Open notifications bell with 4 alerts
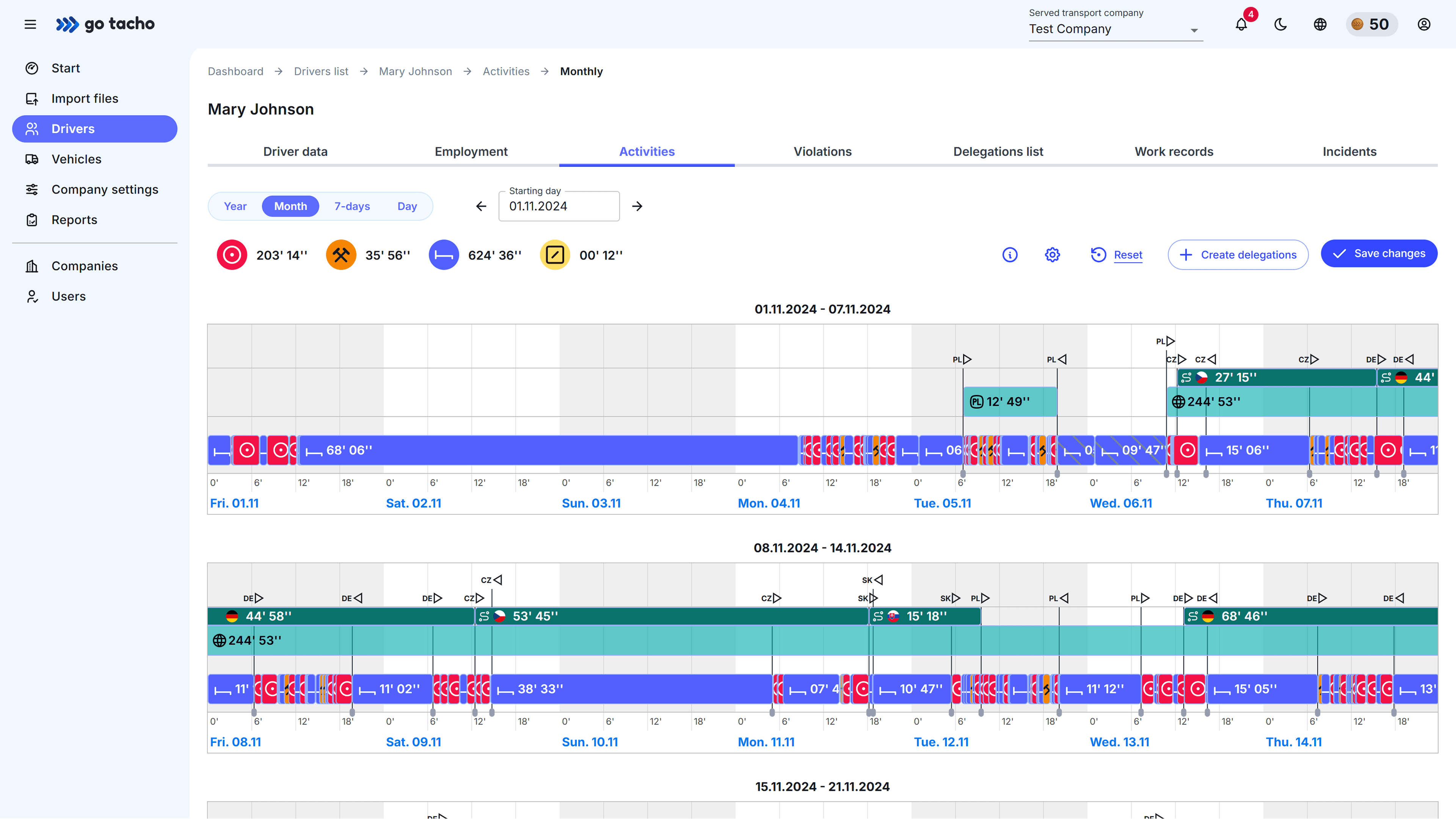 click(1241, 24)
